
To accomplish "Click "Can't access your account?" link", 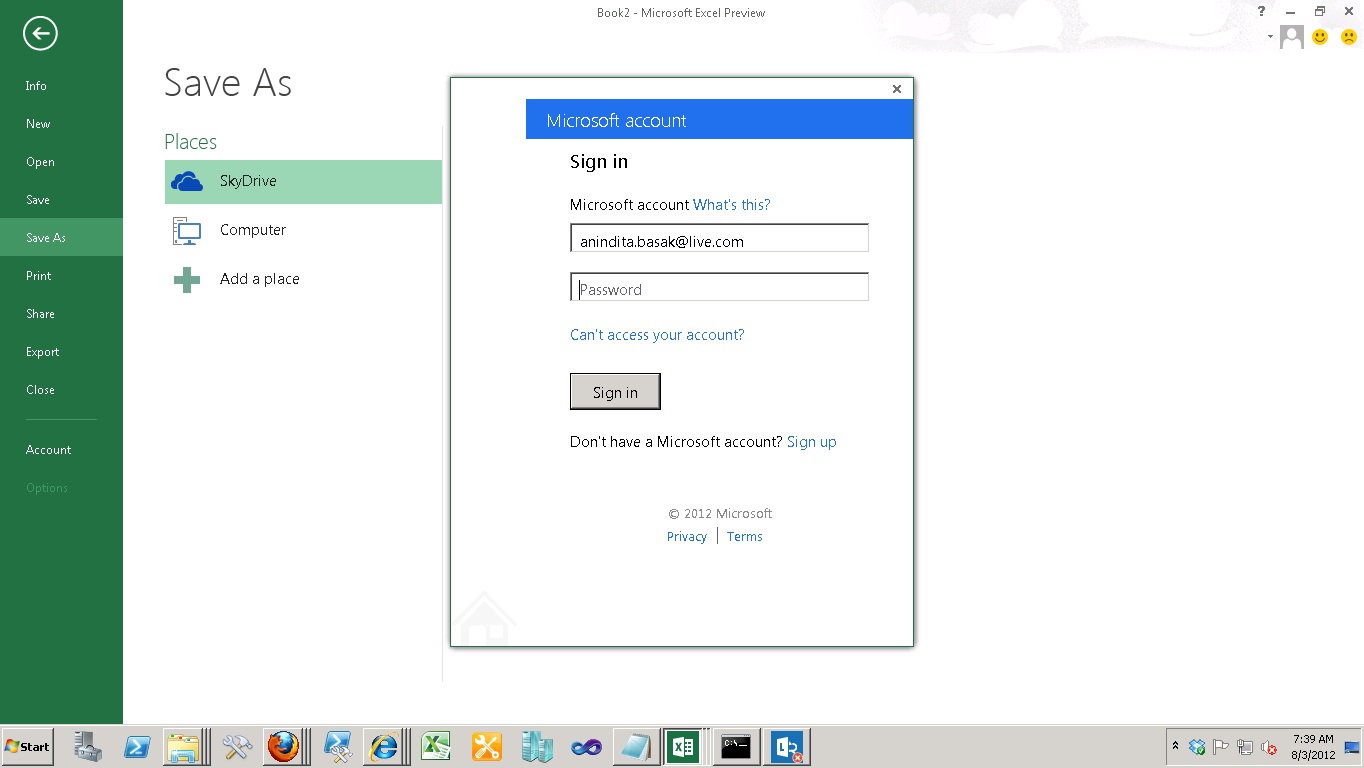I will (657, 335).
